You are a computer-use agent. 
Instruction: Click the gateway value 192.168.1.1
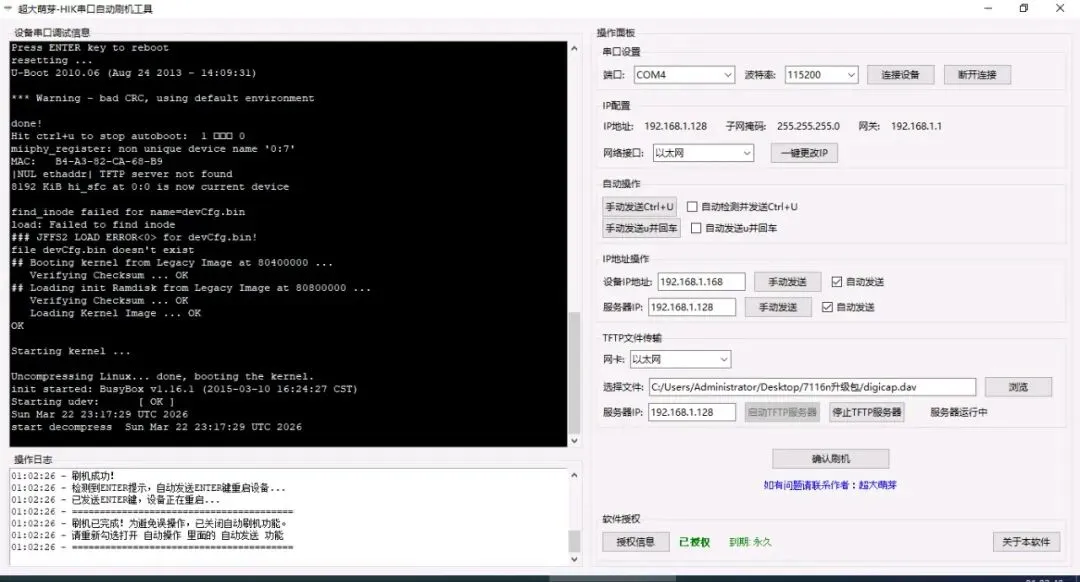pyautogui.click(x=916, y=126)
